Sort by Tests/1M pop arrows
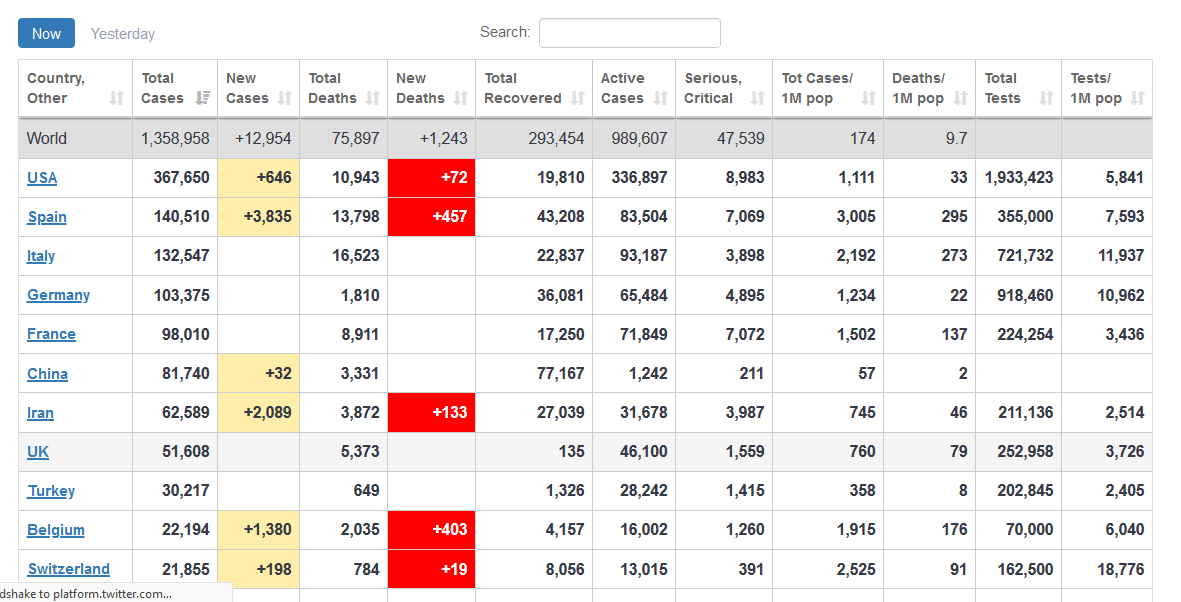Viewport: 1181px width, 602px height. coord(1137,98)
